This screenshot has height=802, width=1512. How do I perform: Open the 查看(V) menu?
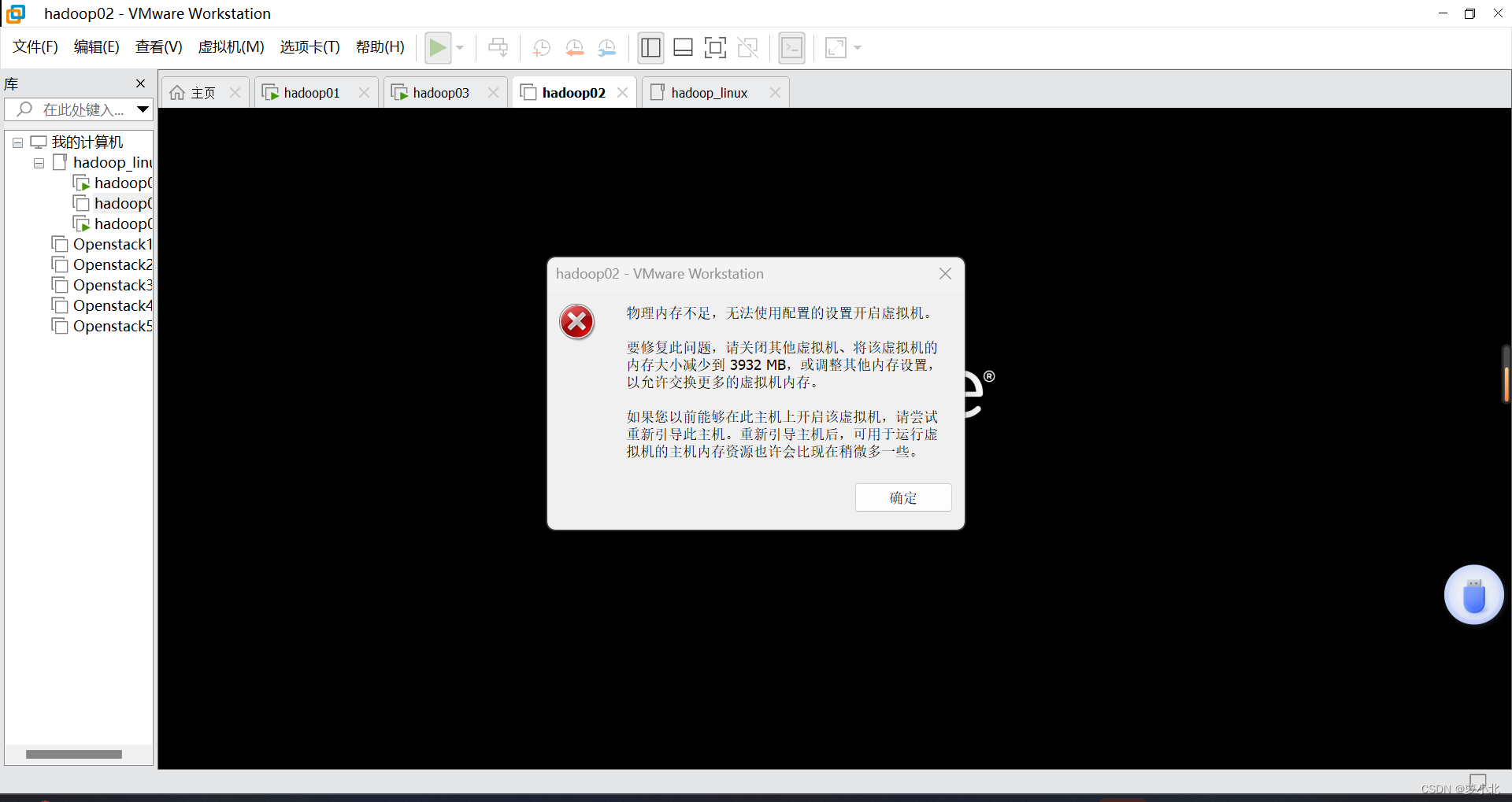point(159,47)
